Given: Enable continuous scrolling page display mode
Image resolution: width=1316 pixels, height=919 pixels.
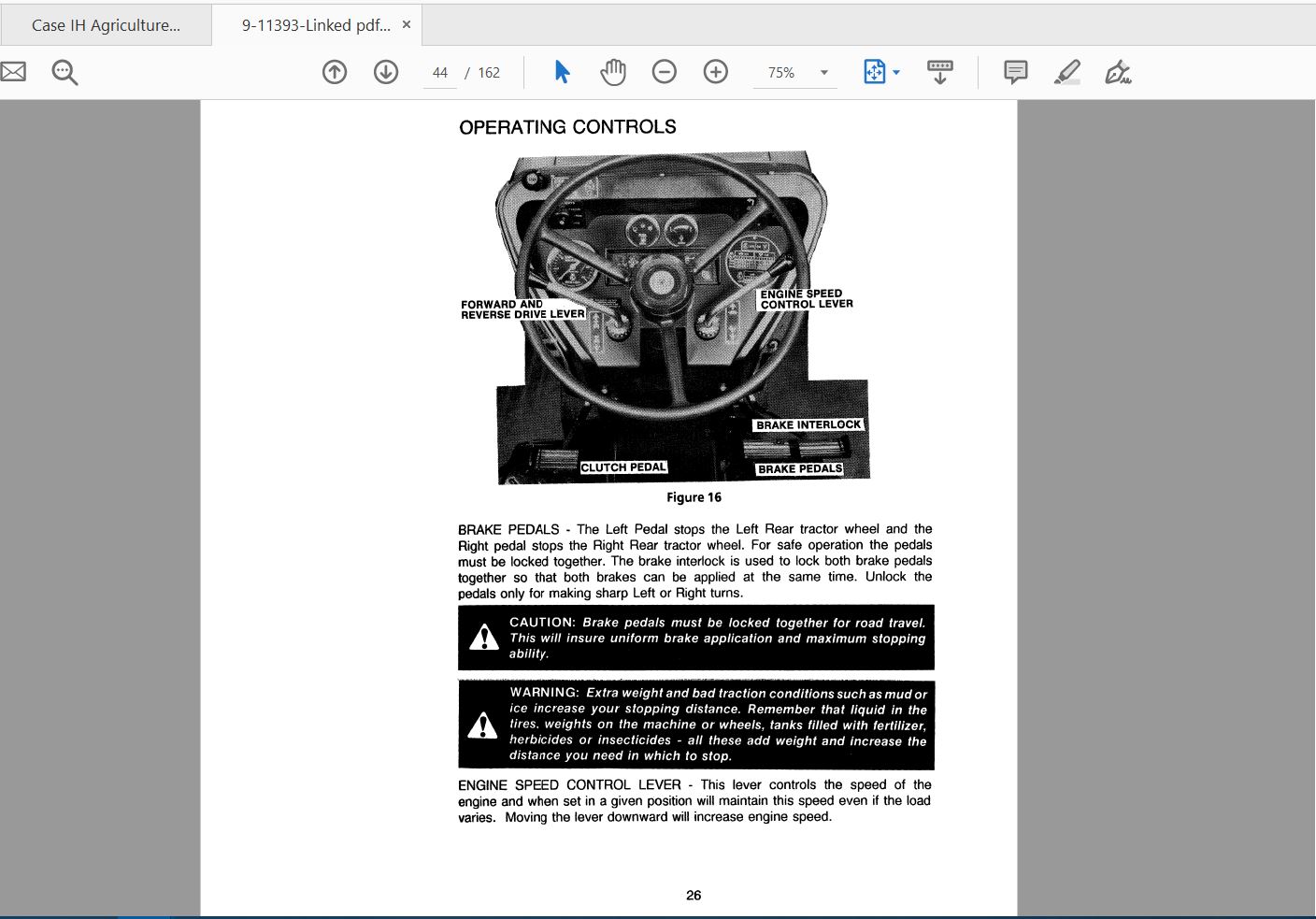Looking at the screenshot, I should [939, 71].
